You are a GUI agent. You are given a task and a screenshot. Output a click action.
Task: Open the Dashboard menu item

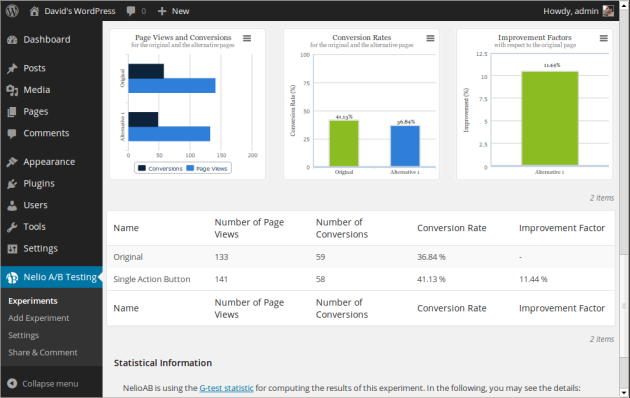(47, 39)
